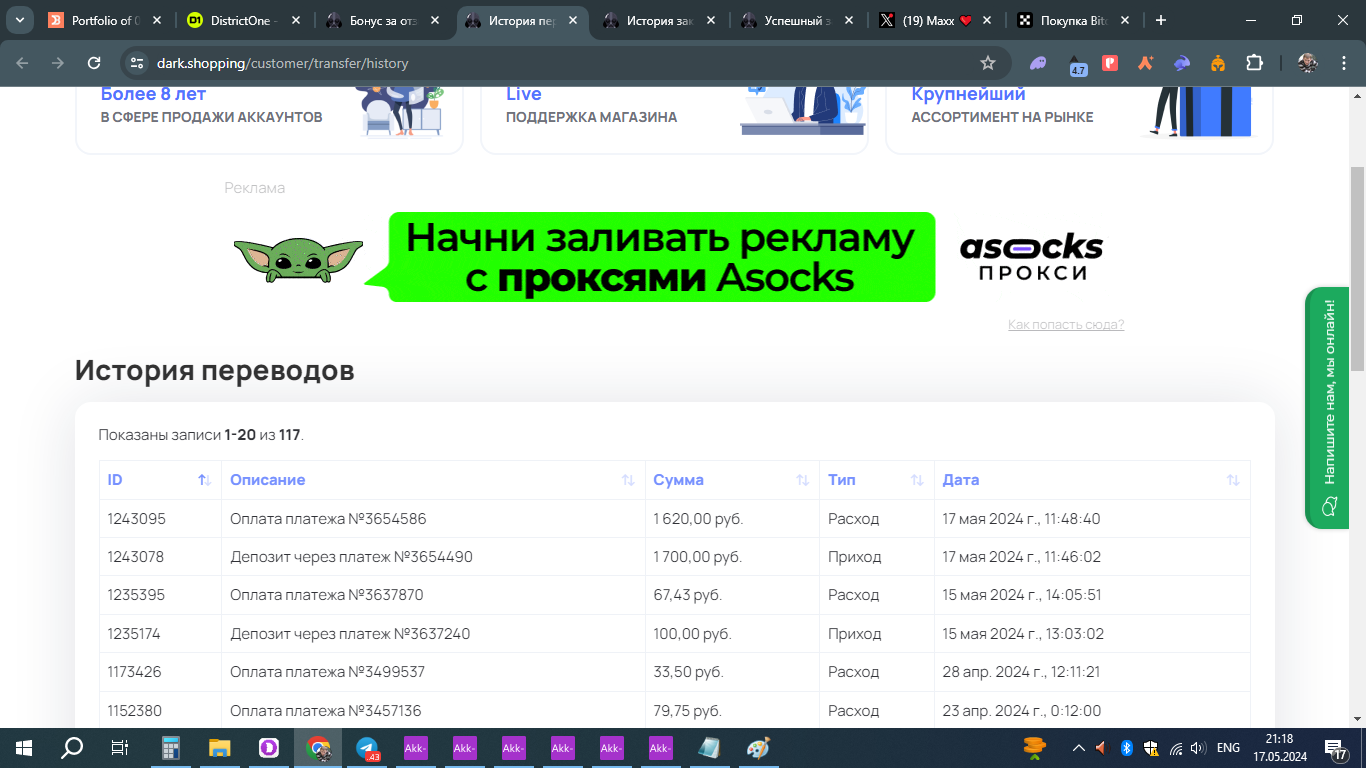Click the date '23 апр. 2024 г., 0:12:00'
This screenshot has width=1366, height=768.
pyautogui.click(x=1022, y=711)
